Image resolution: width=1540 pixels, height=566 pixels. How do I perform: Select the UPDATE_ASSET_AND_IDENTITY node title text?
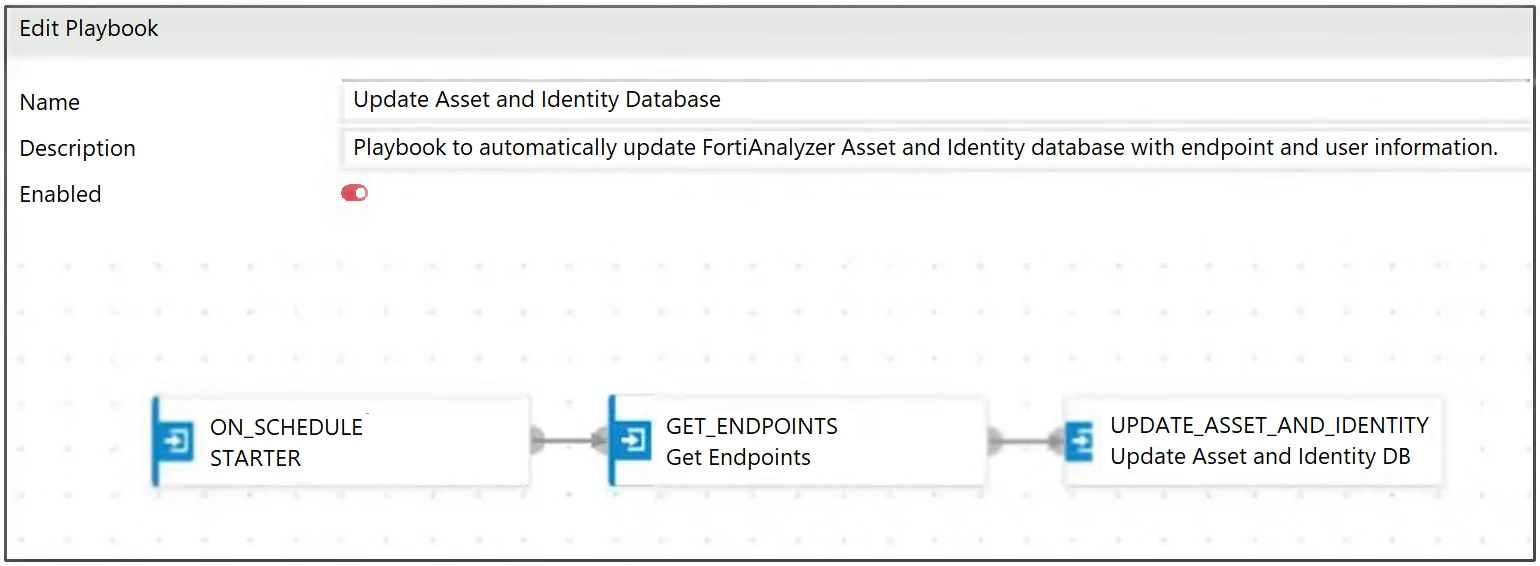pyautogui.click(x=1269, y=425)
